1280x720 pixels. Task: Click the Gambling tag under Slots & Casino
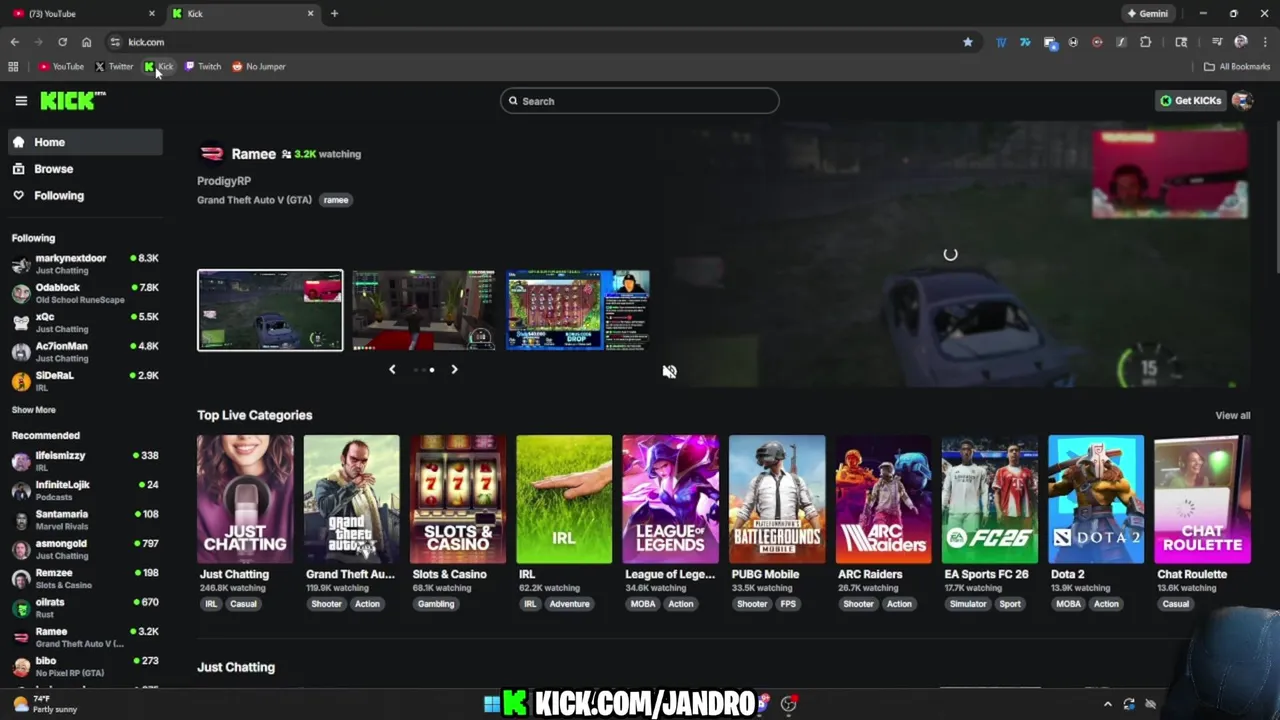click(x=435, y=604)
